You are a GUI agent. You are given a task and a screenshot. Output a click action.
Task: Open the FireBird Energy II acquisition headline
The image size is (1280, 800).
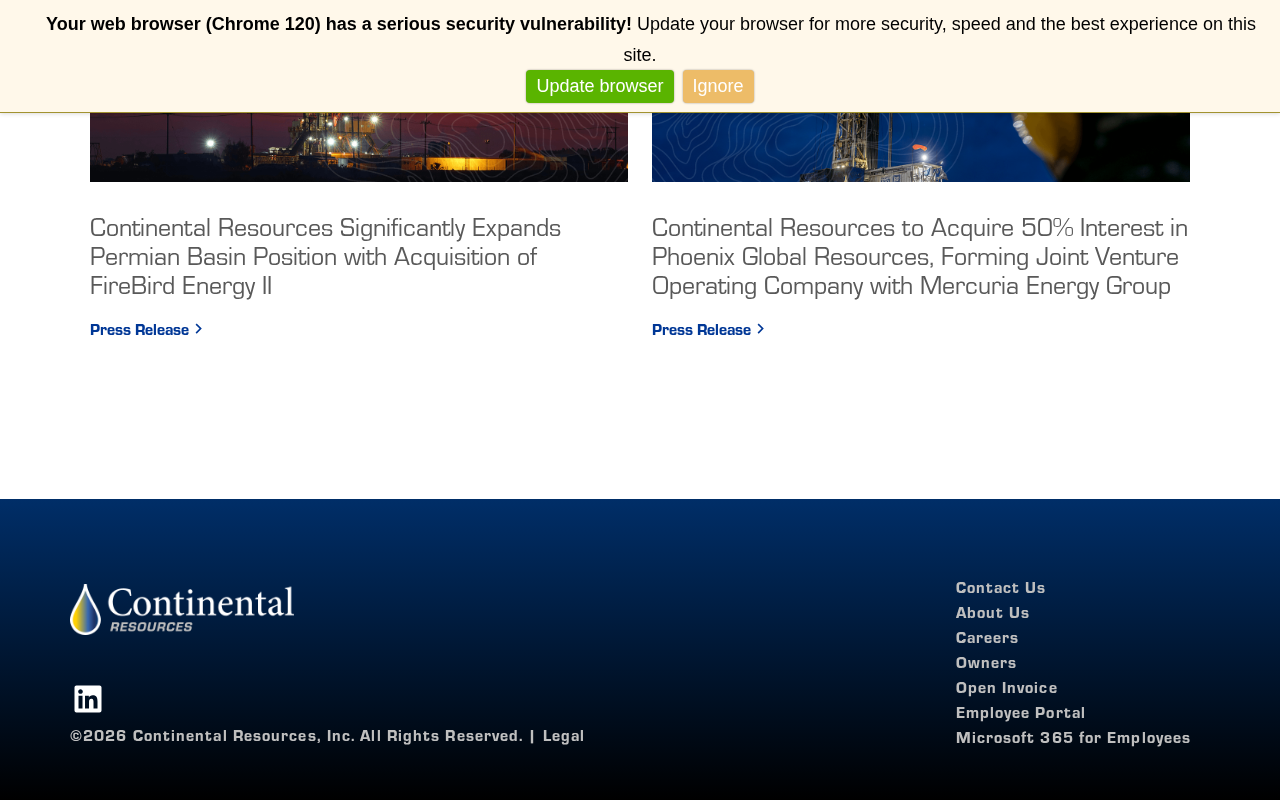[x=325, y=257]
